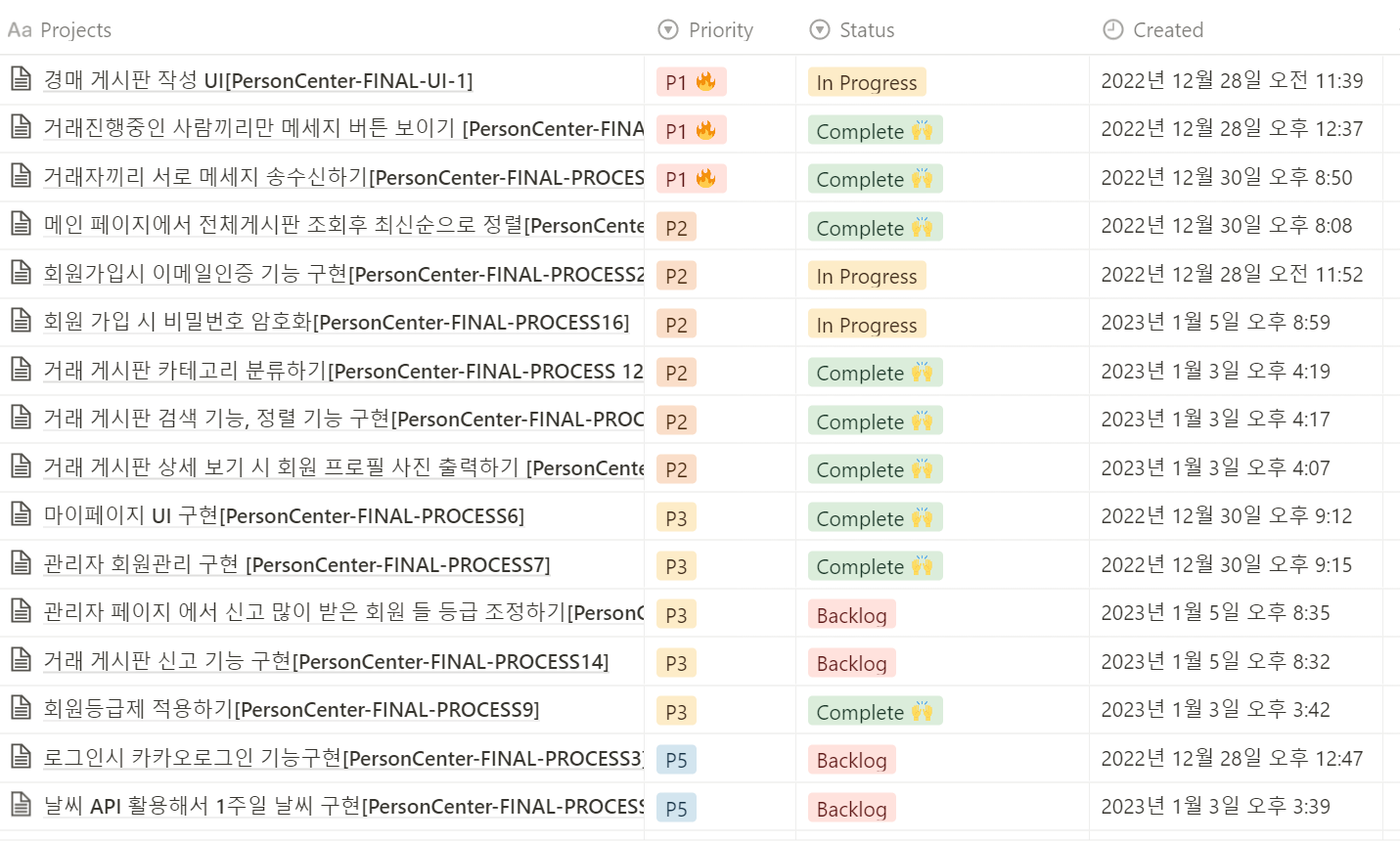Click the filter funnel icon on the Priority column
This screenshot has height=842, width=1400.
click(666, 29)
